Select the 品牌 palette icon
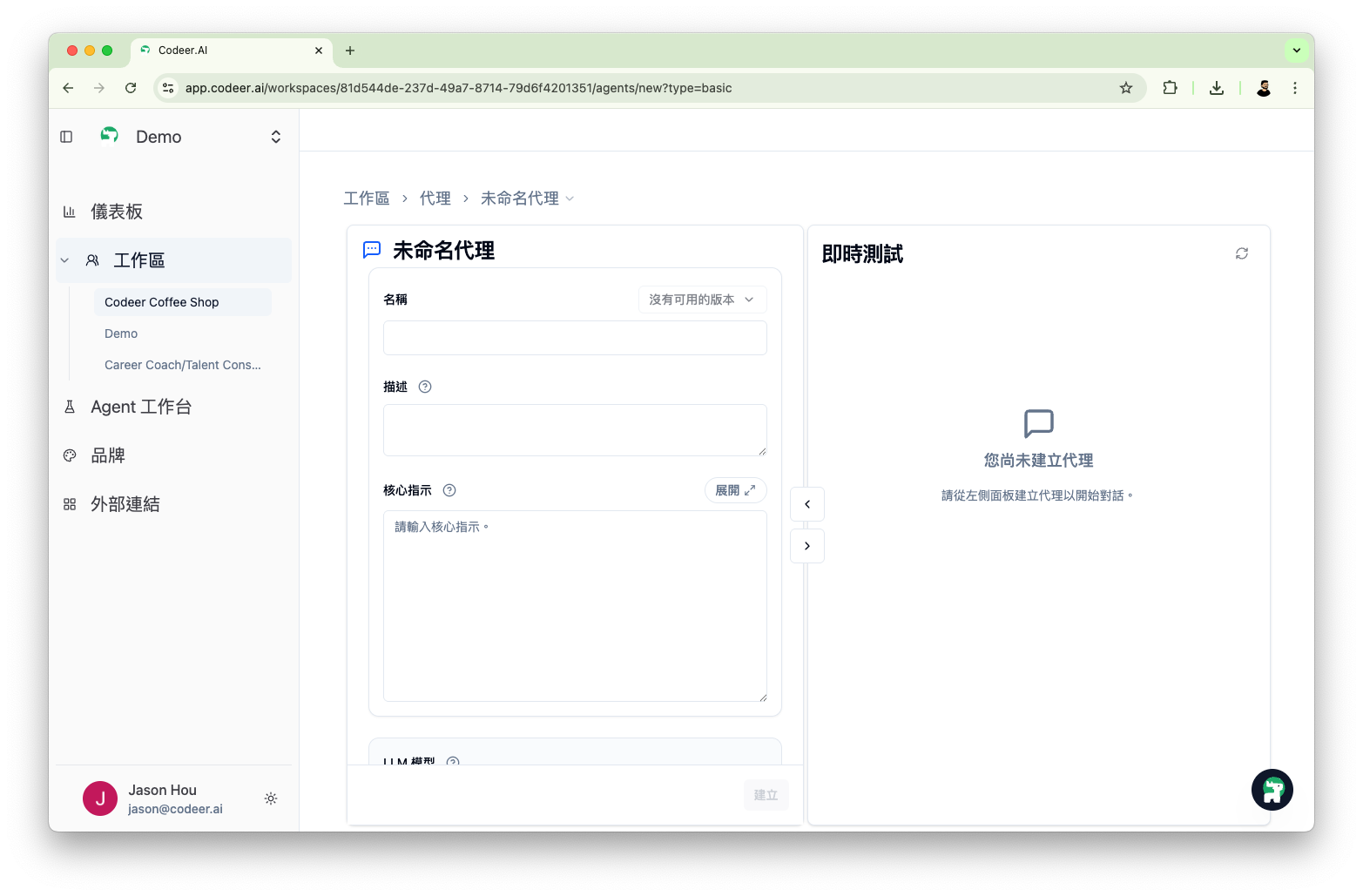Viewport: 1363px width, 896px height. pos(70,455)
